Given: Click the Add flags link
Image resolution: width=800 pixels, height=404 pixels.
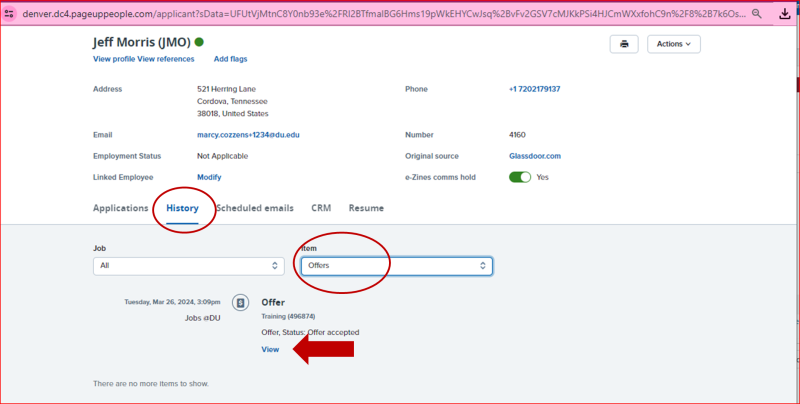Looking at the screenshot, I should pos(232,59).
